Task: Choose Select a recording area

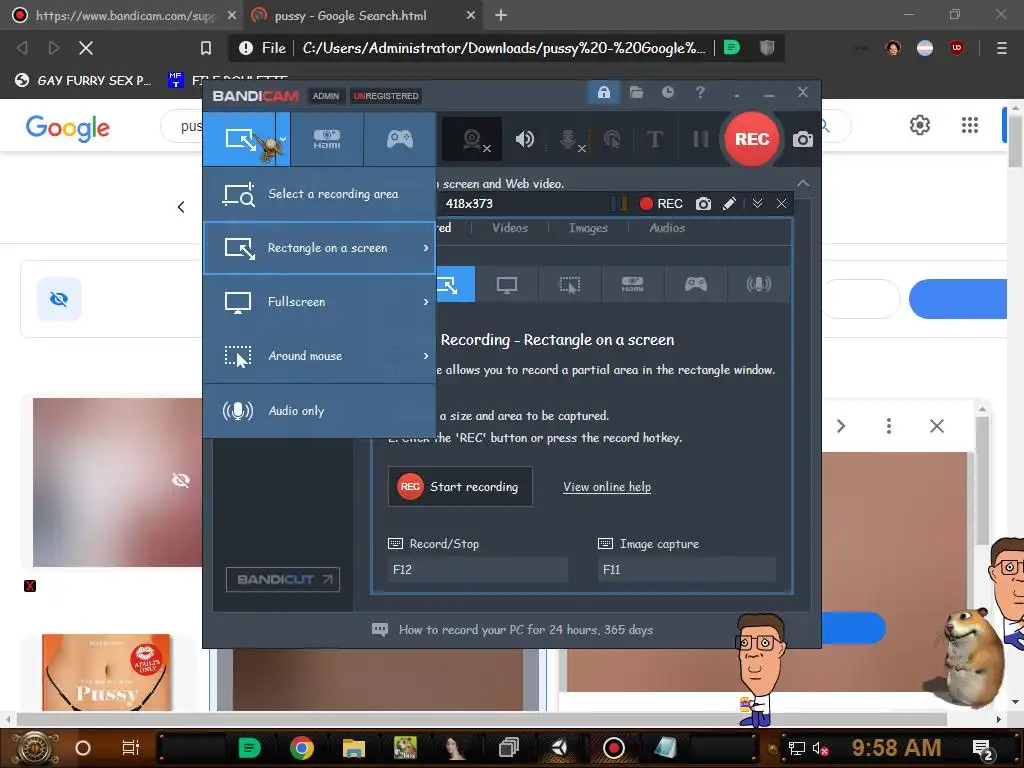Action: [x=319, y=194]
